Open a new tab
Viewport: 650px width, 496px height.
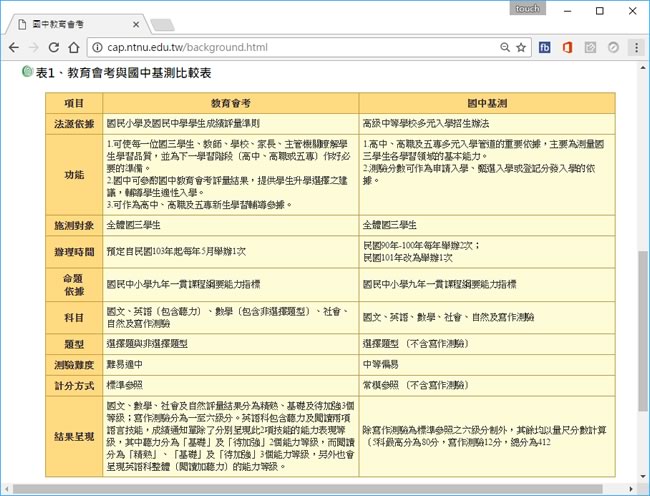pos(162,25)
